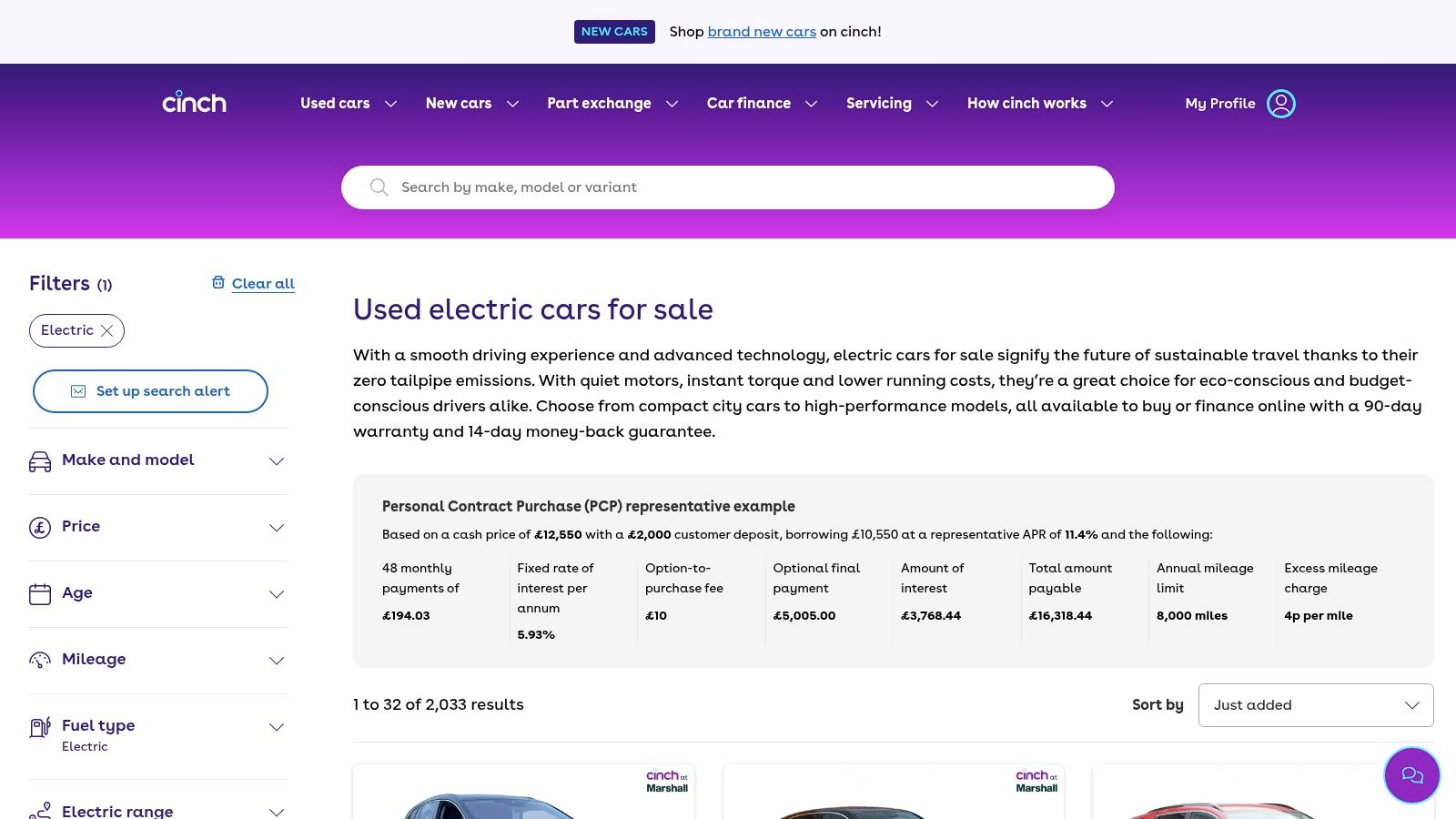Remove the Electric filter chip
This screenshot has height=819, width=1456.
(107, 331)
